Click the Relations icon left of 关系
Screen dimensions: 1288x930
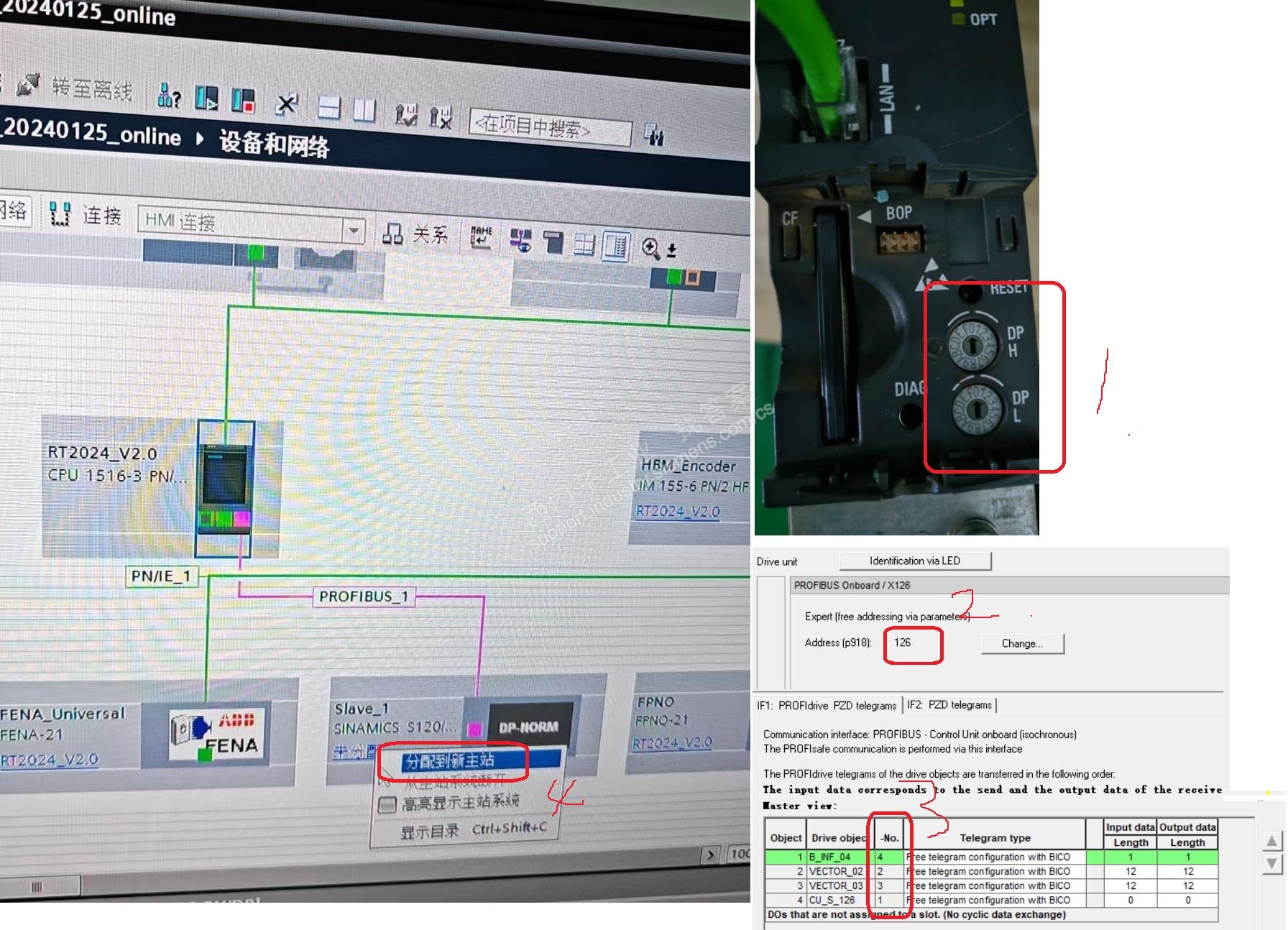click(392, 233)
